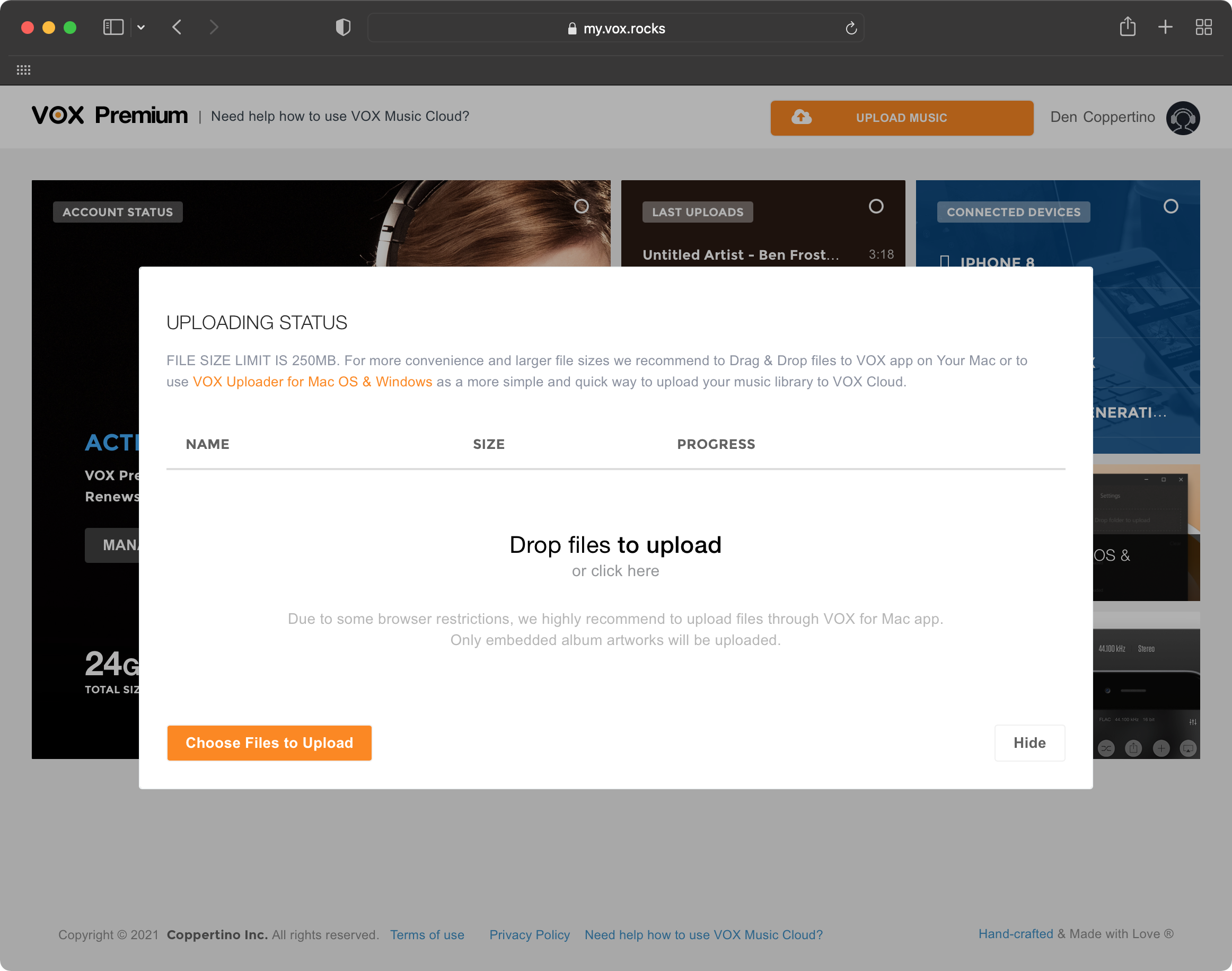This screenshot has width=1232, height=971.
Task: Click the browser grid/overview icon
Action: 1204,28
